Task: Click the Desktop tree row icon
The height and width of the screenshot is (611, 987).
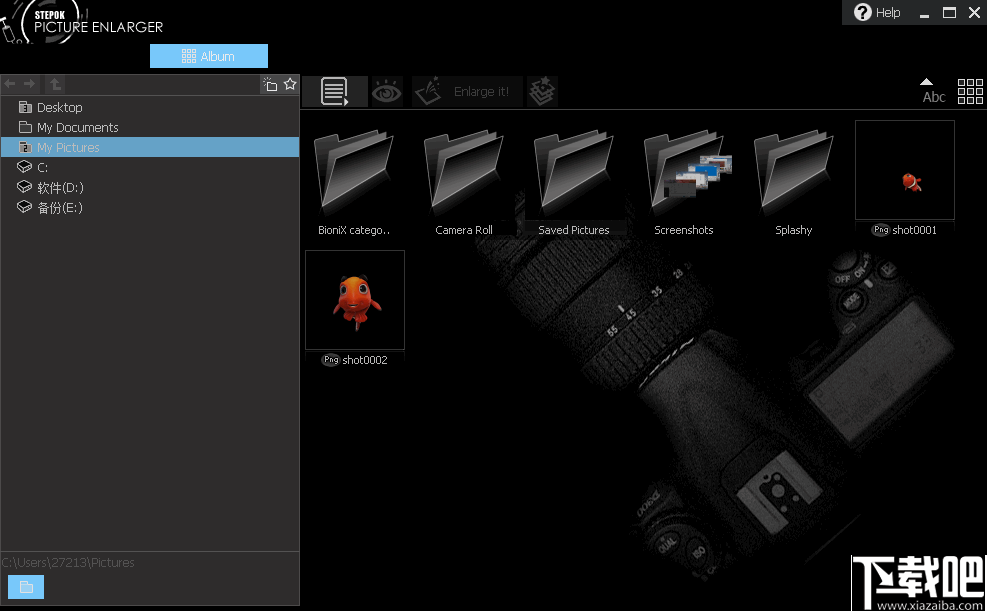Action: pyautogui.click(x=25, y=107)
